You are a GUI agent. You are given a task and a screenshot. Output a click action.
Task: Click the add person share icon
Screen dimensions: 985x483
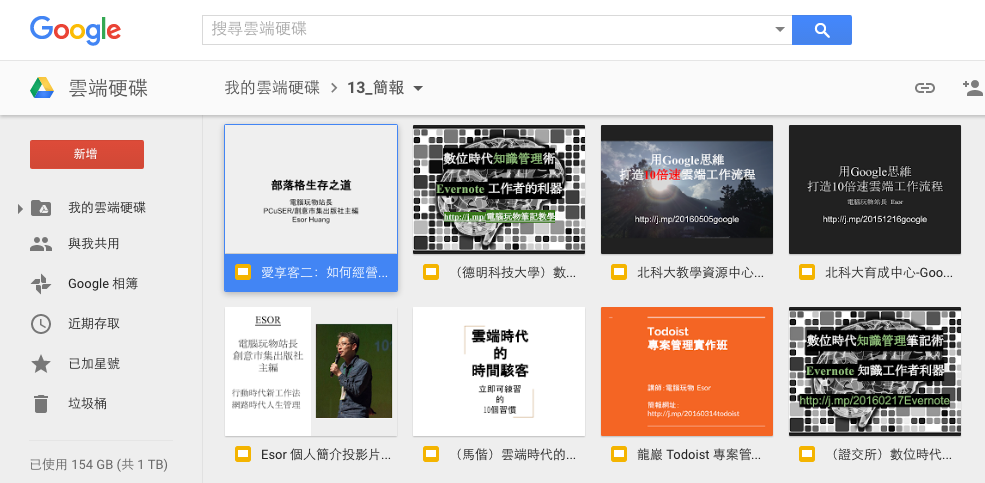(x=973, y=88)
